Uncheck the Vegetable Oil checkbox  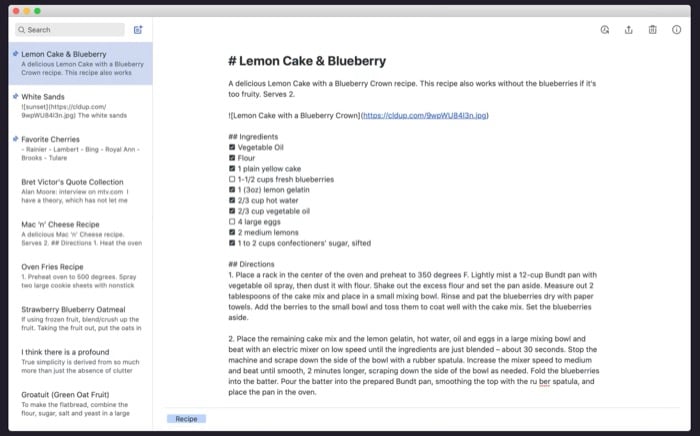coord(232,148)
